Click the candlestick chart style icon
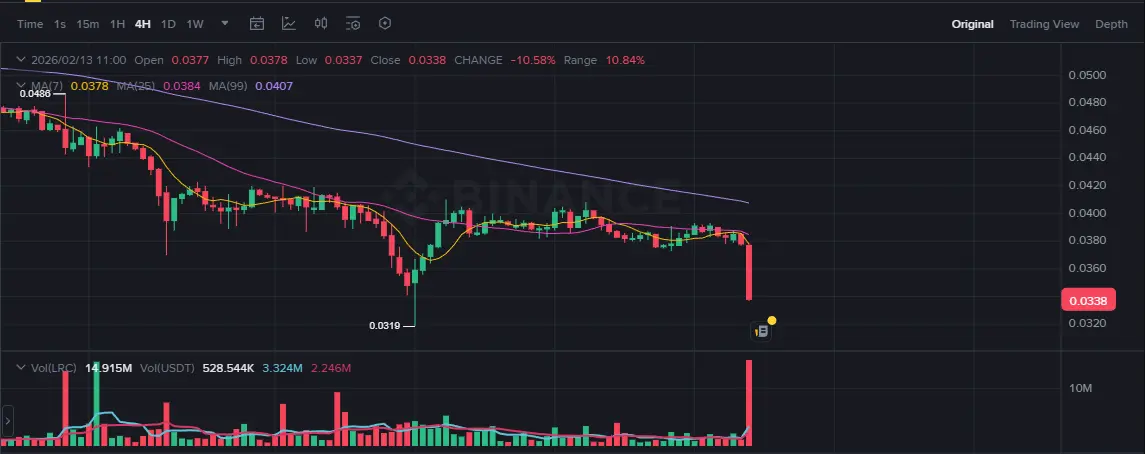This screenshot has width=1145, height=454. (x=321, y=23)
